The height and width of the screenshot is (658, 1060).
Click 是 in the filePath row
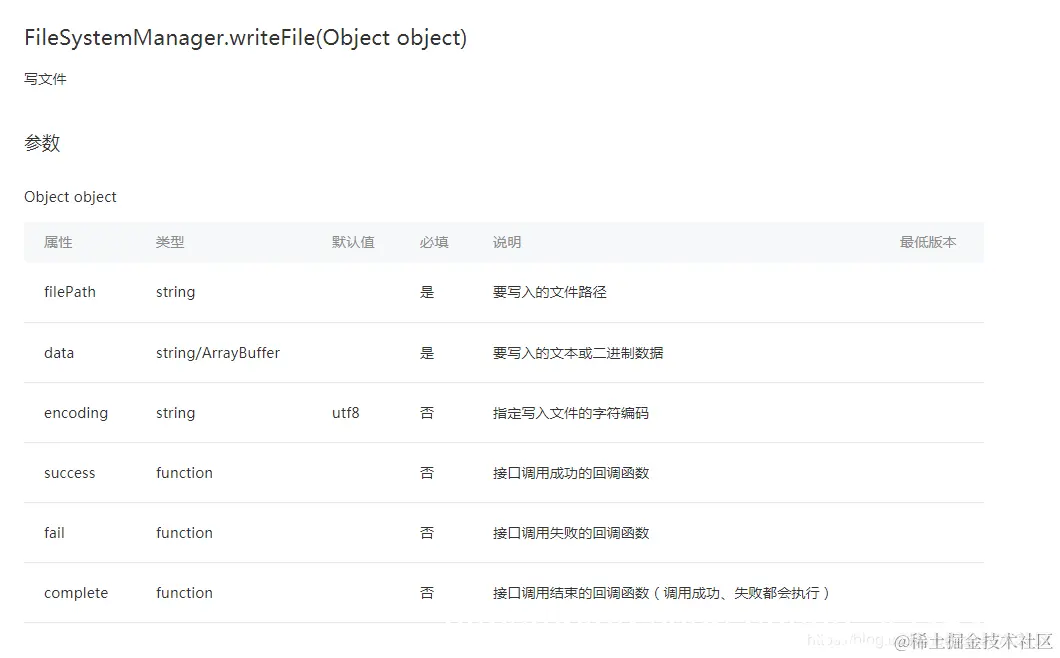pyautogui.click(x=427, y=292)
